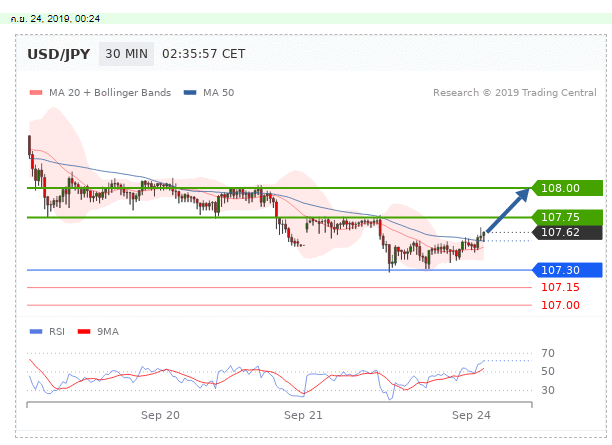This screenshot has height=445, width=612.
Task: Click the 107.00 support level label
Action: (x=560, y=305)
